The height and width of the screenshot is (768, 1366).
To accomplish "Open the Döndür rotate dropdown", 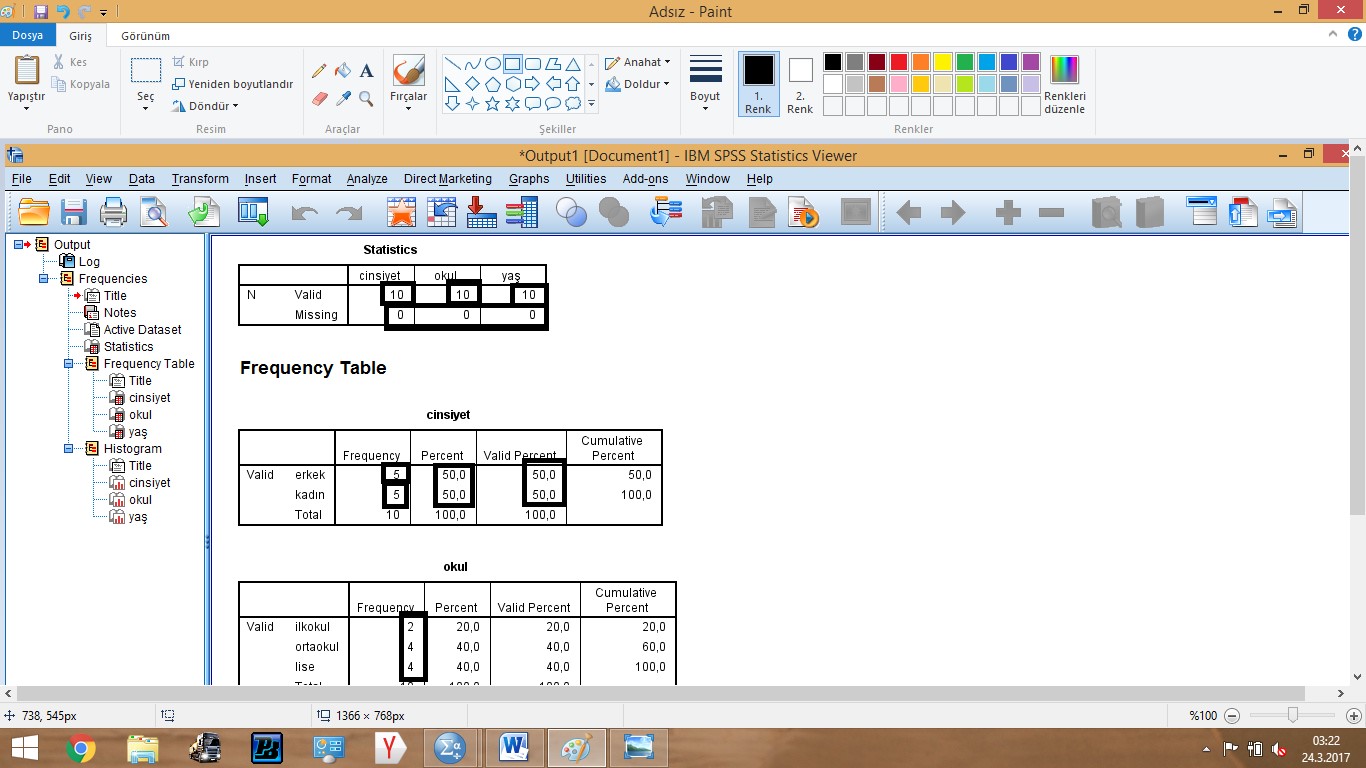I will (205, 106).
